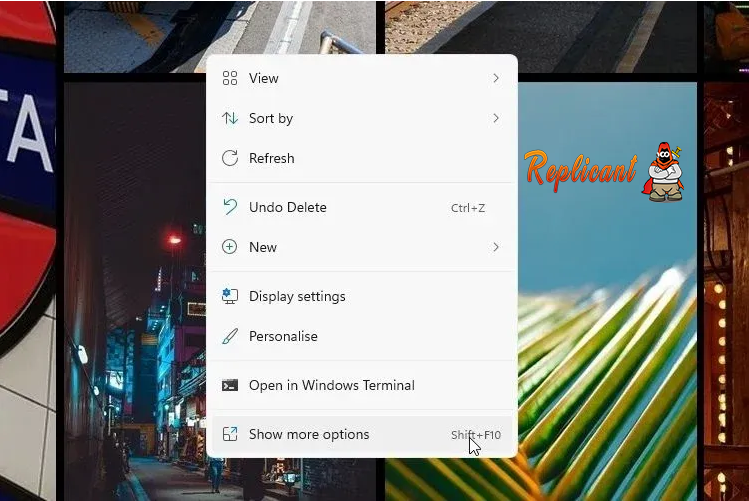Click the Ctrl+Z shortcut label

click(x=468, y=208)
